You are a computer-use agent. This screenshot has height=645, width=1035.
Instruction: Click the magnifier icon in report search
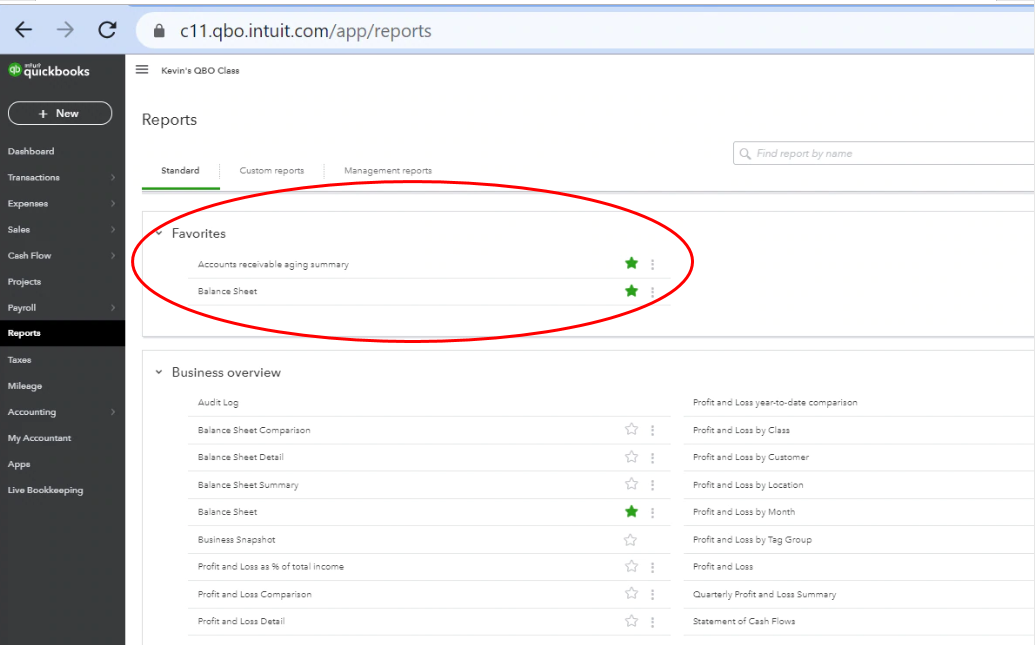pos(745,154)
